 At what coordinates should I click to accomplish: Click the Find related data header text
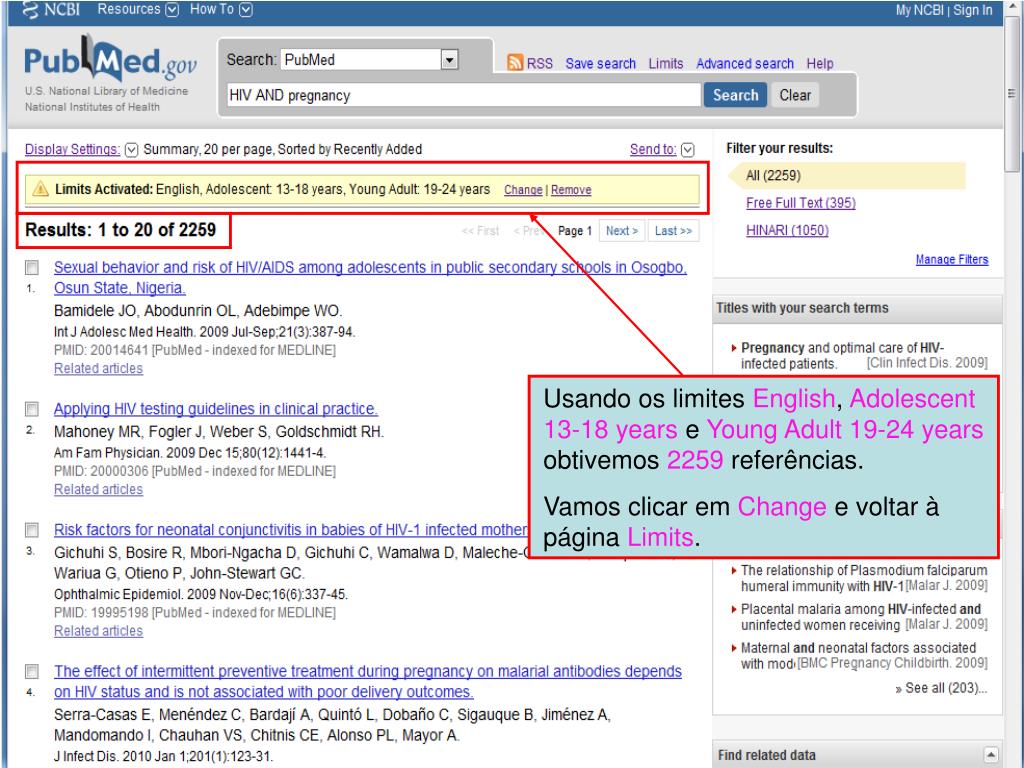(767, 755)
